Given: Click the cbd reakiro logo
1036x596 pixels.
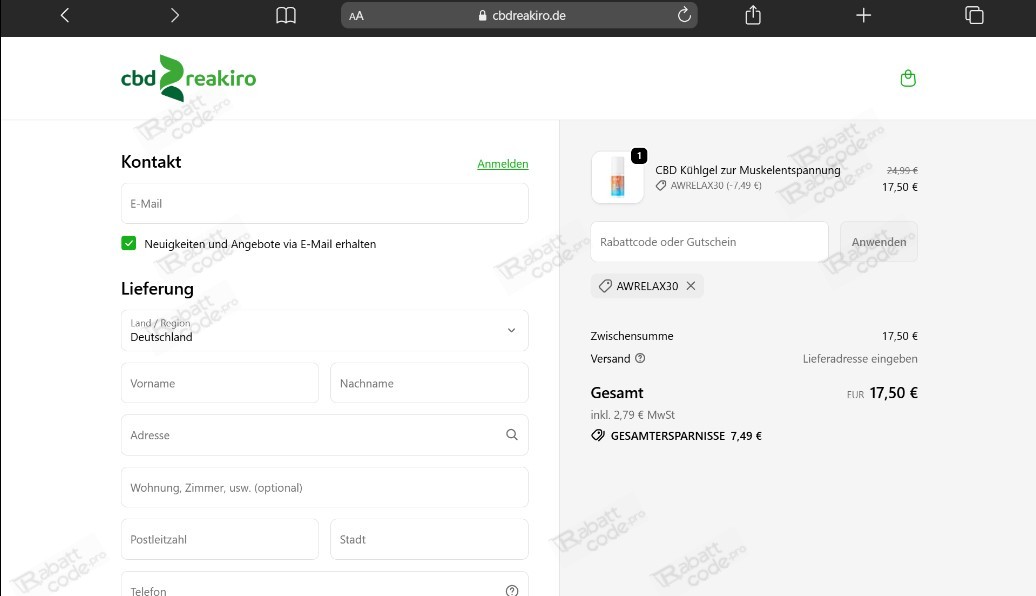Looking at the screenshot, I should (188, 76).
